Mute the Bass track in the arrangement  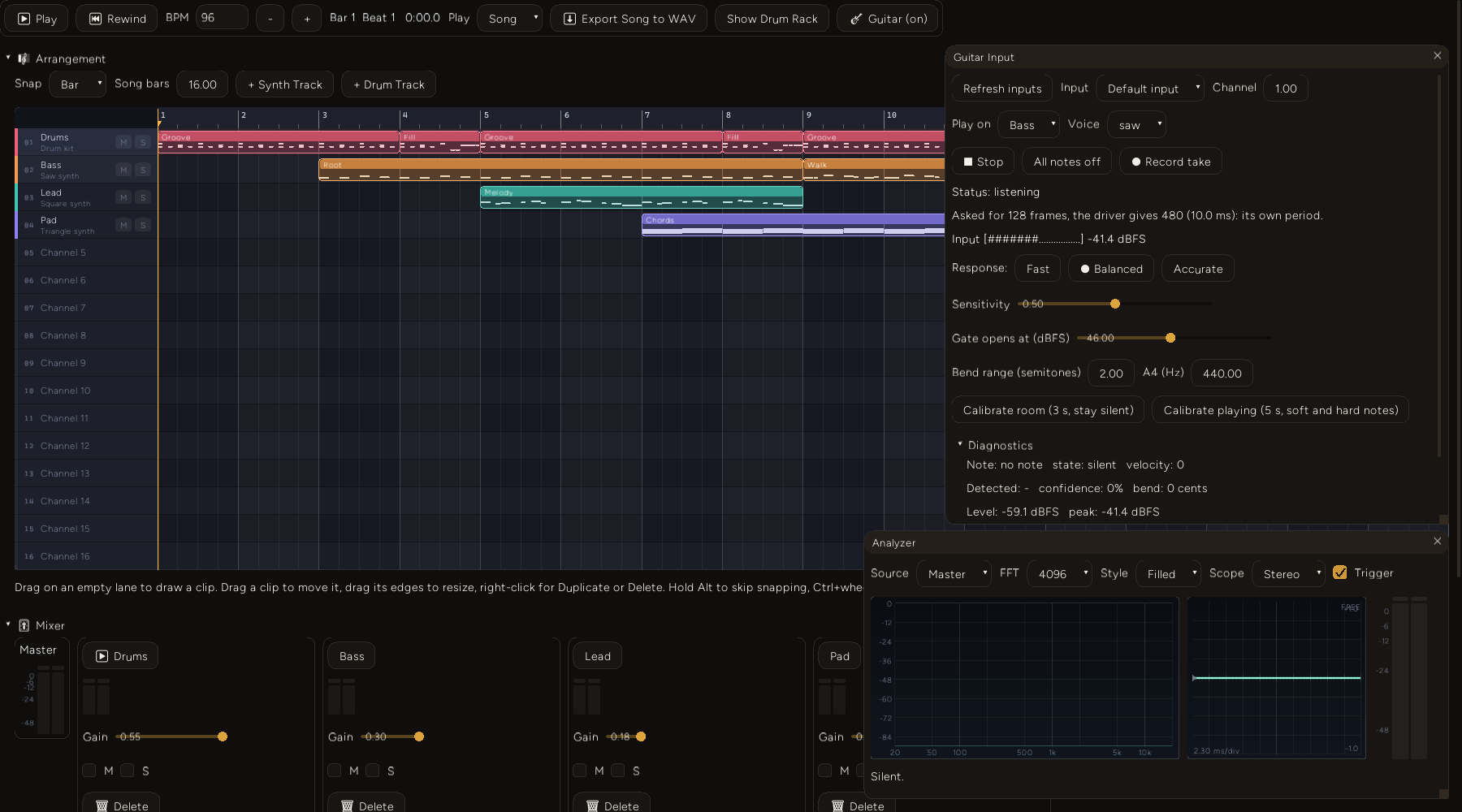tap(123, 170)
